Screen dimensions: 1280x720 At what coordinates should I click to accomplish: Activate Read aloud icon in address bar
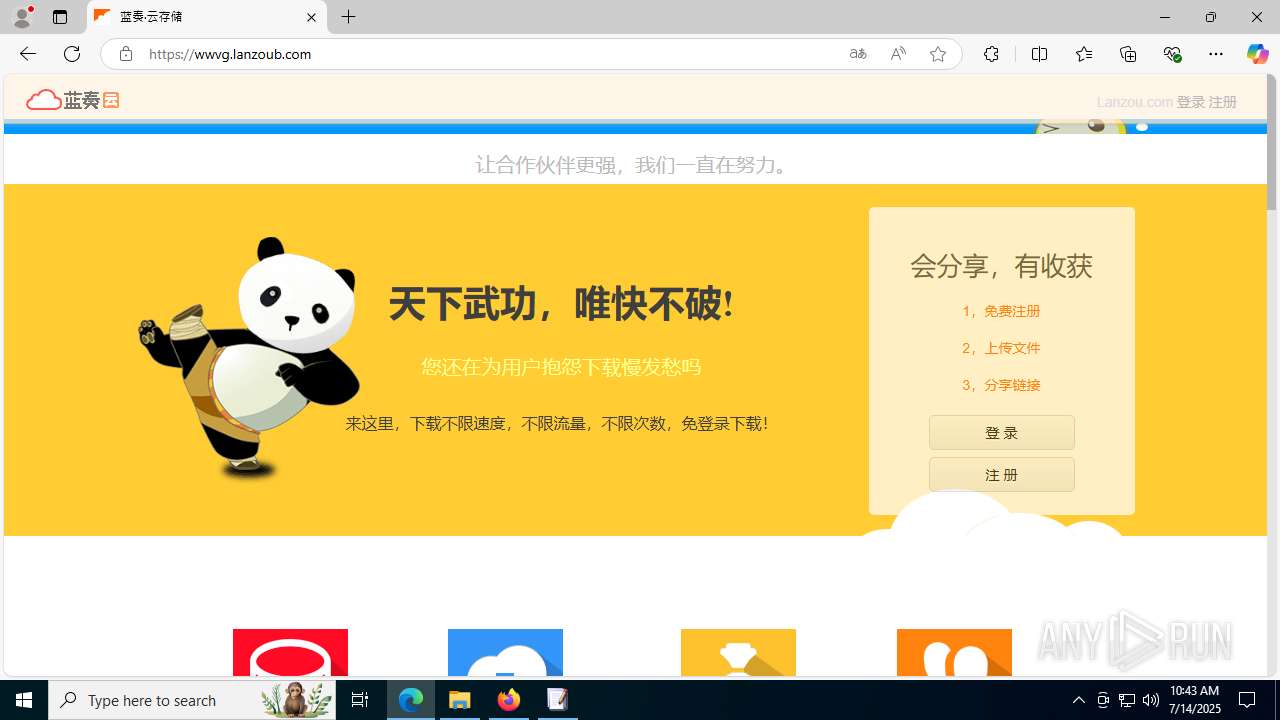point(898,54)
